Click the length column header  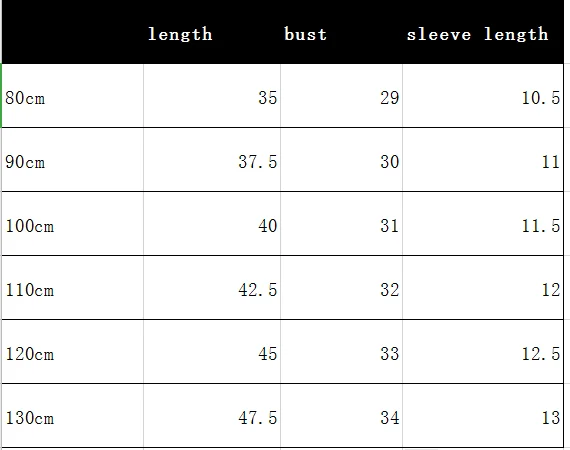(212, 32)
